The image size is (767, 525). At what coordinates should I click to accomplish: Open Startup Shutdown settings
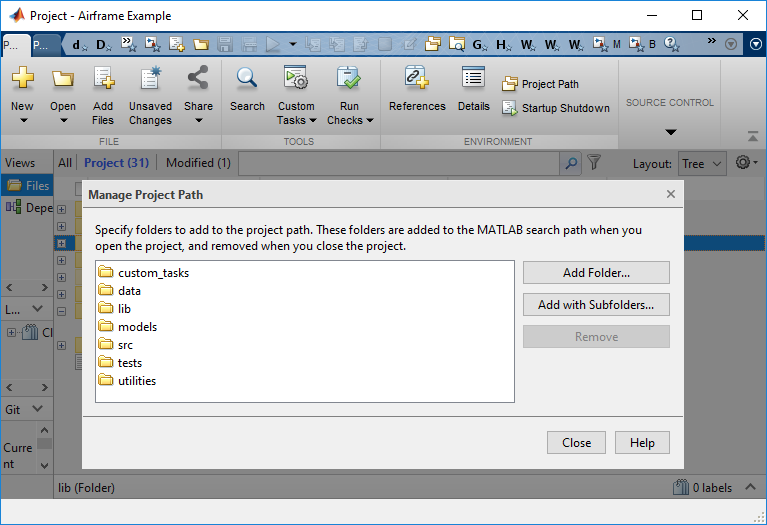click(x=556, y=108)
